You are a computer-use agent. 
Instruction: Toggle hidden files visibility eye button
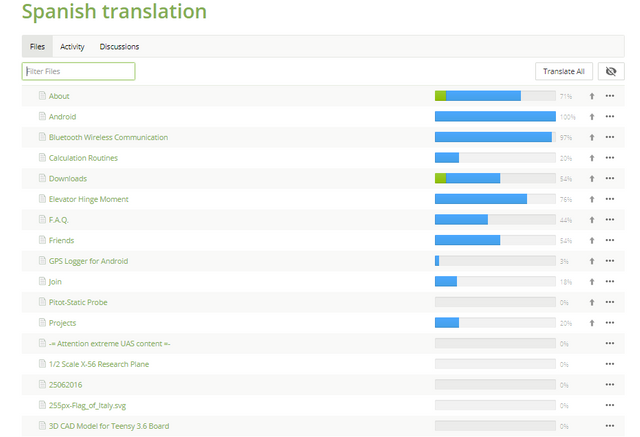tap(610, 71)
